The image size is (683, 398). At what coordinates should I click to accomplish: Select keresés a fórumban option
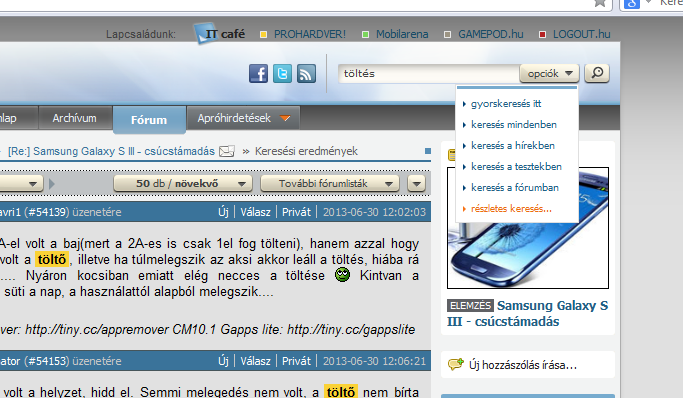pyautogui.click(x=515, y=187)
